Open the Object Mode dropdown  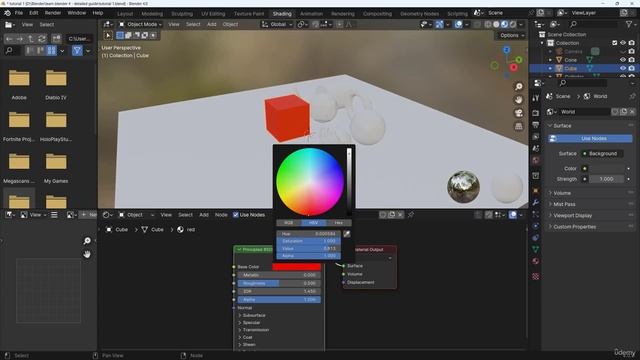tap(140, 24)
